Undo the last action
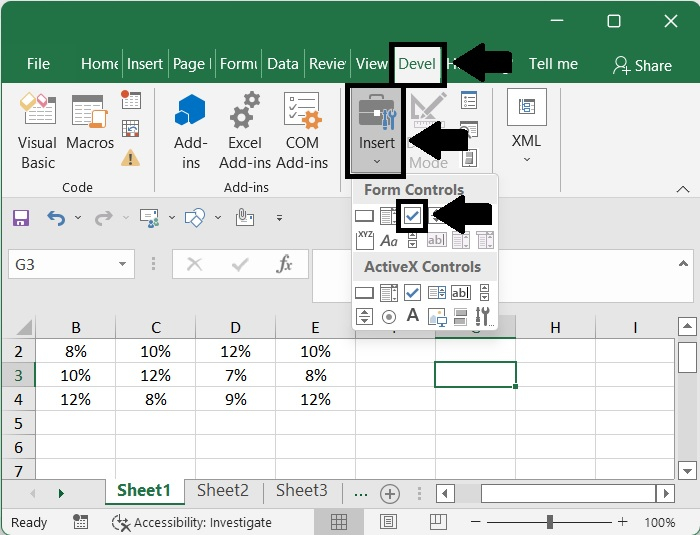Viewport: 700px width, 535px height. pyautogui.click(x=56, y=218)
